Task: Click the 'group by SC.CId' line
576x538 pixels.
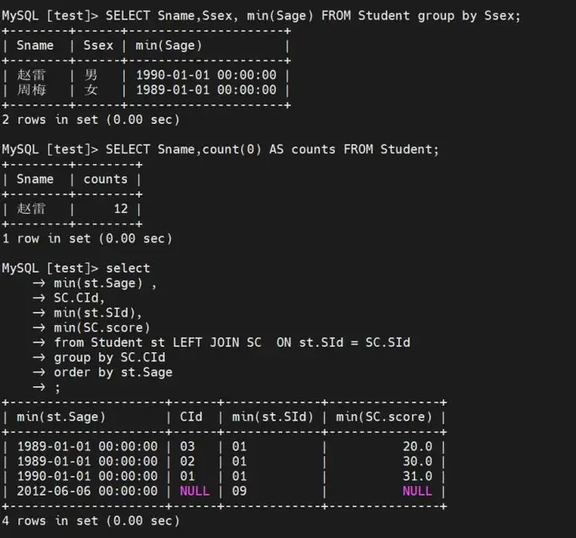Action: point(109,358)
